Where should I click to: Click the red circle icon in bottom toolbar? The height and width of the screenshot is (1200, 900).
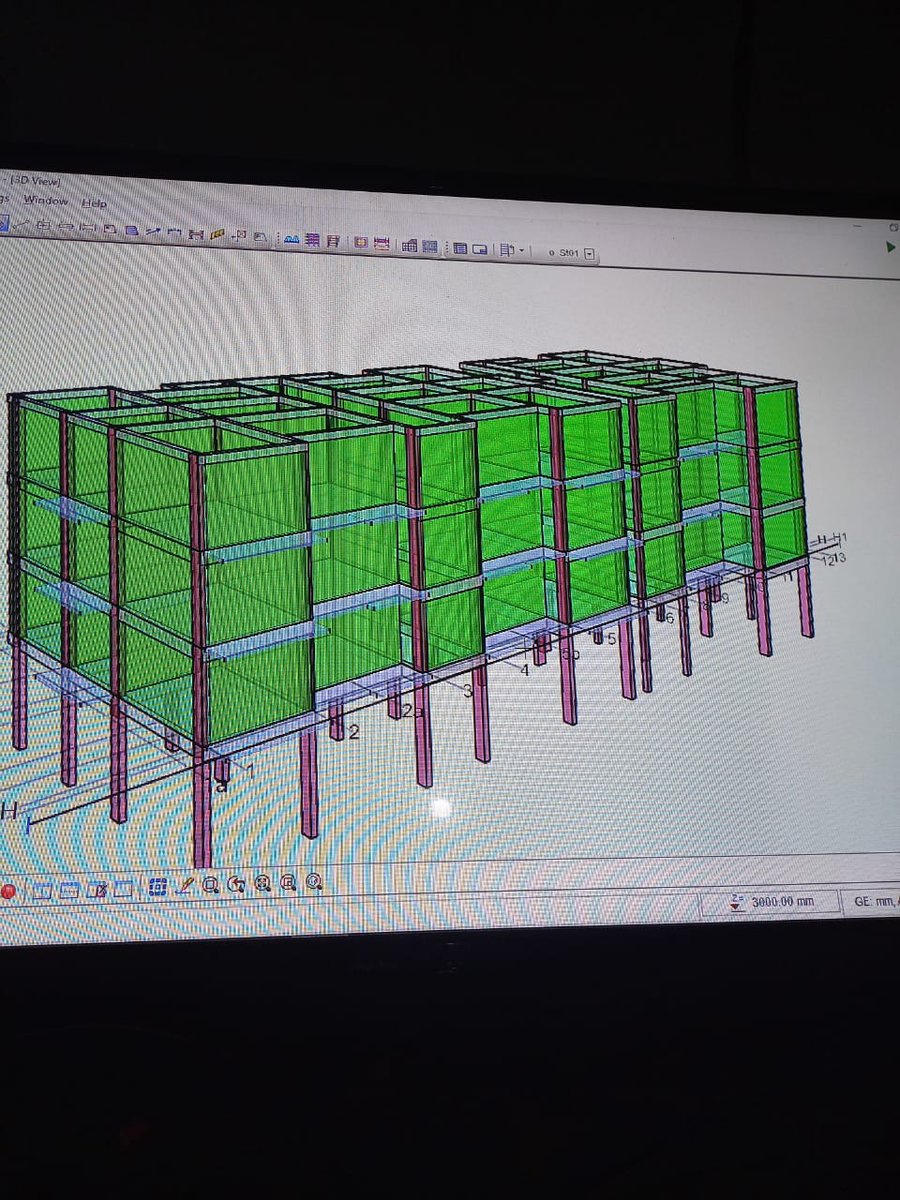coord(8,891)
